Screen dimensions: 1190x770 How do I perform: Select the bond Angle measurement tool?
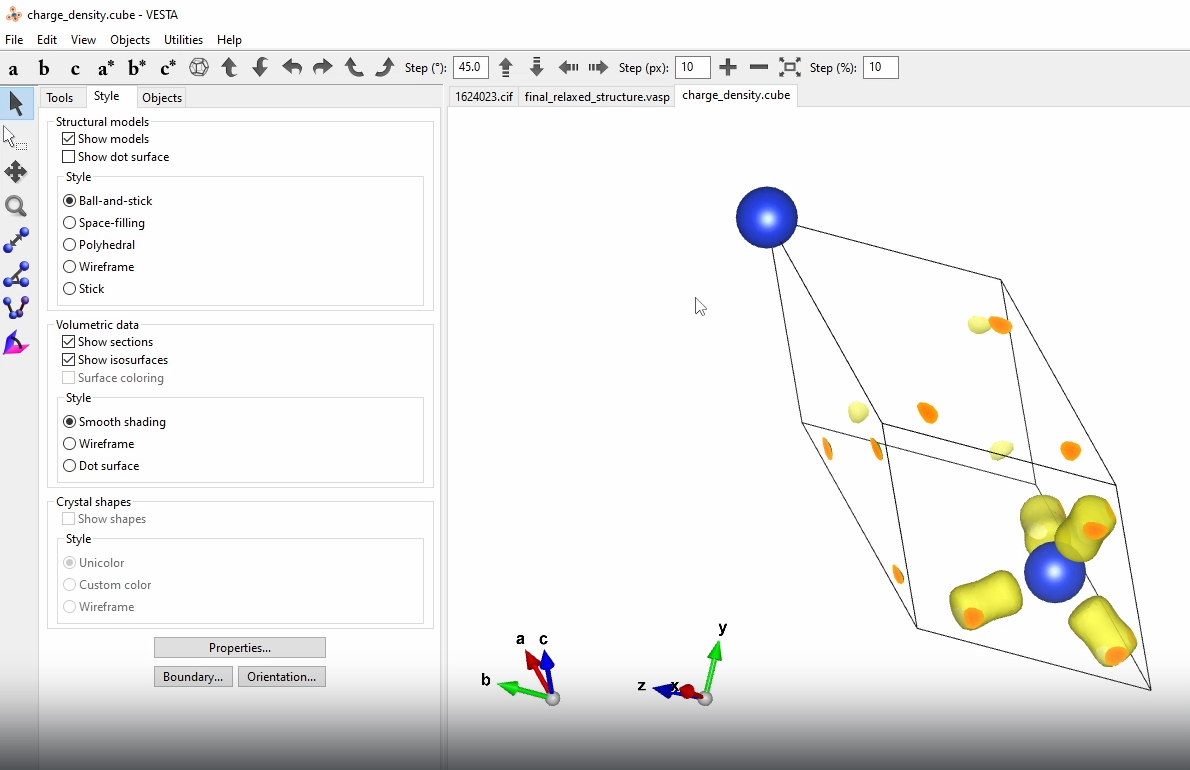pos(16,275)
